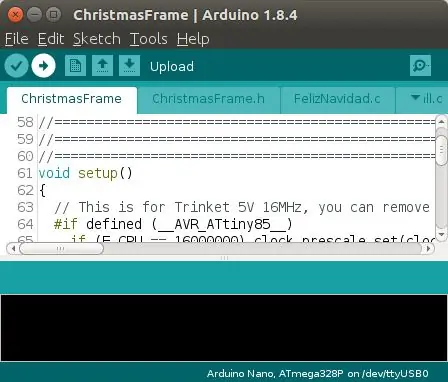
Task: Click the Trinket 5V 16MHz comment line
Action: tap(242, 207)
